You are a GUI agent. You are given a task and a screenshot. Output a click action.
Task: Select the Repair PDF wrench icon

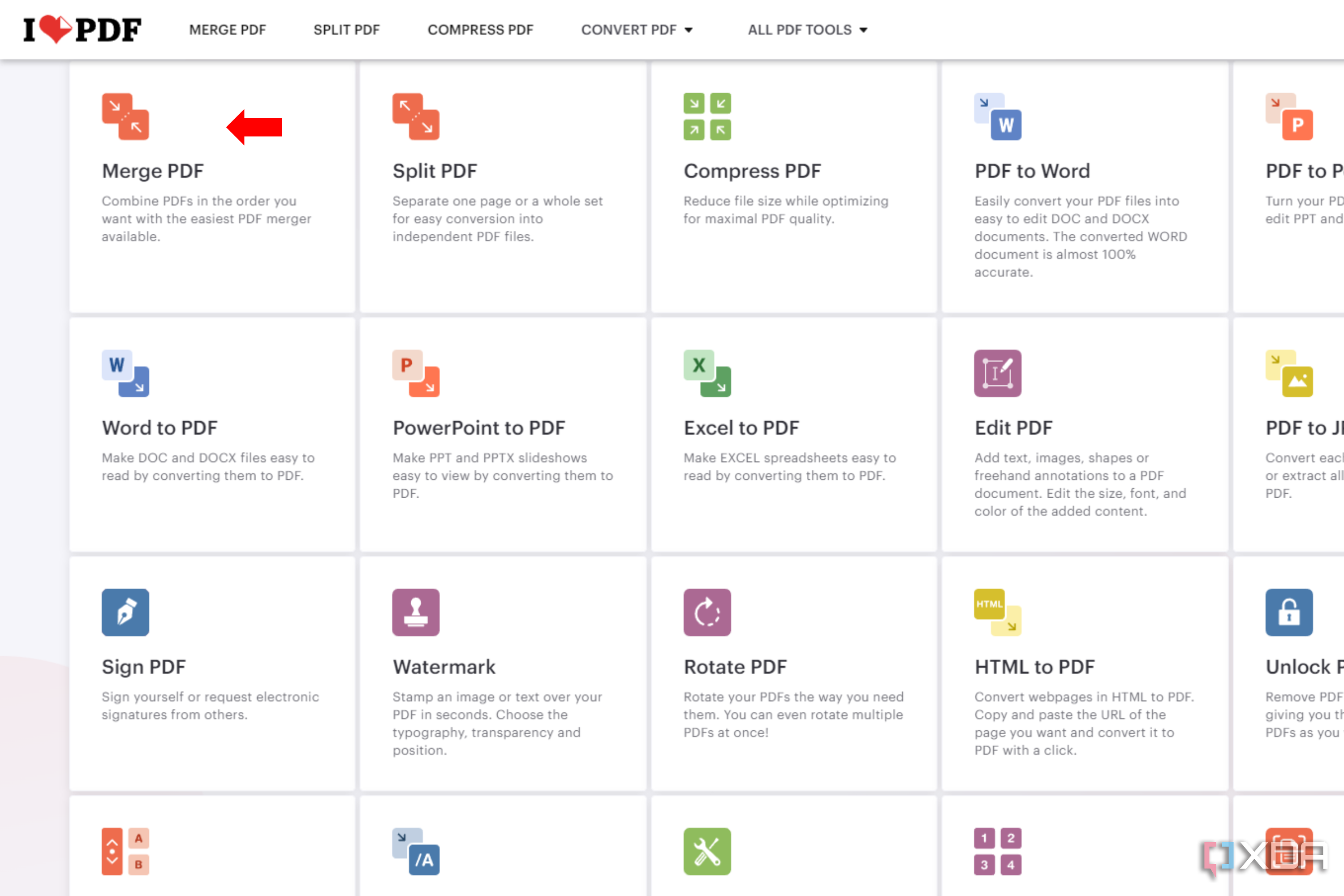pos(707,851)
